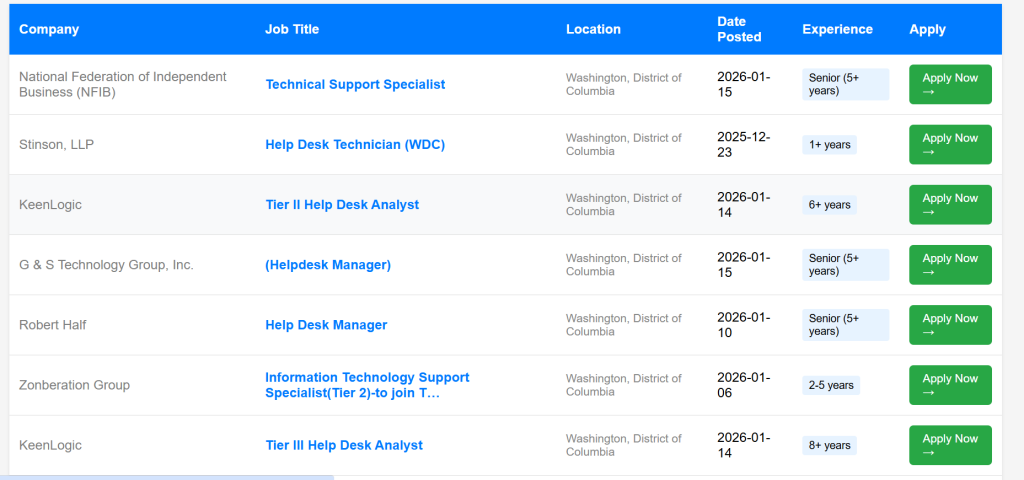The width and height of the screenshot is (1024, 480).
Task: Click the Date Posted column header
Action: (739, 29)
